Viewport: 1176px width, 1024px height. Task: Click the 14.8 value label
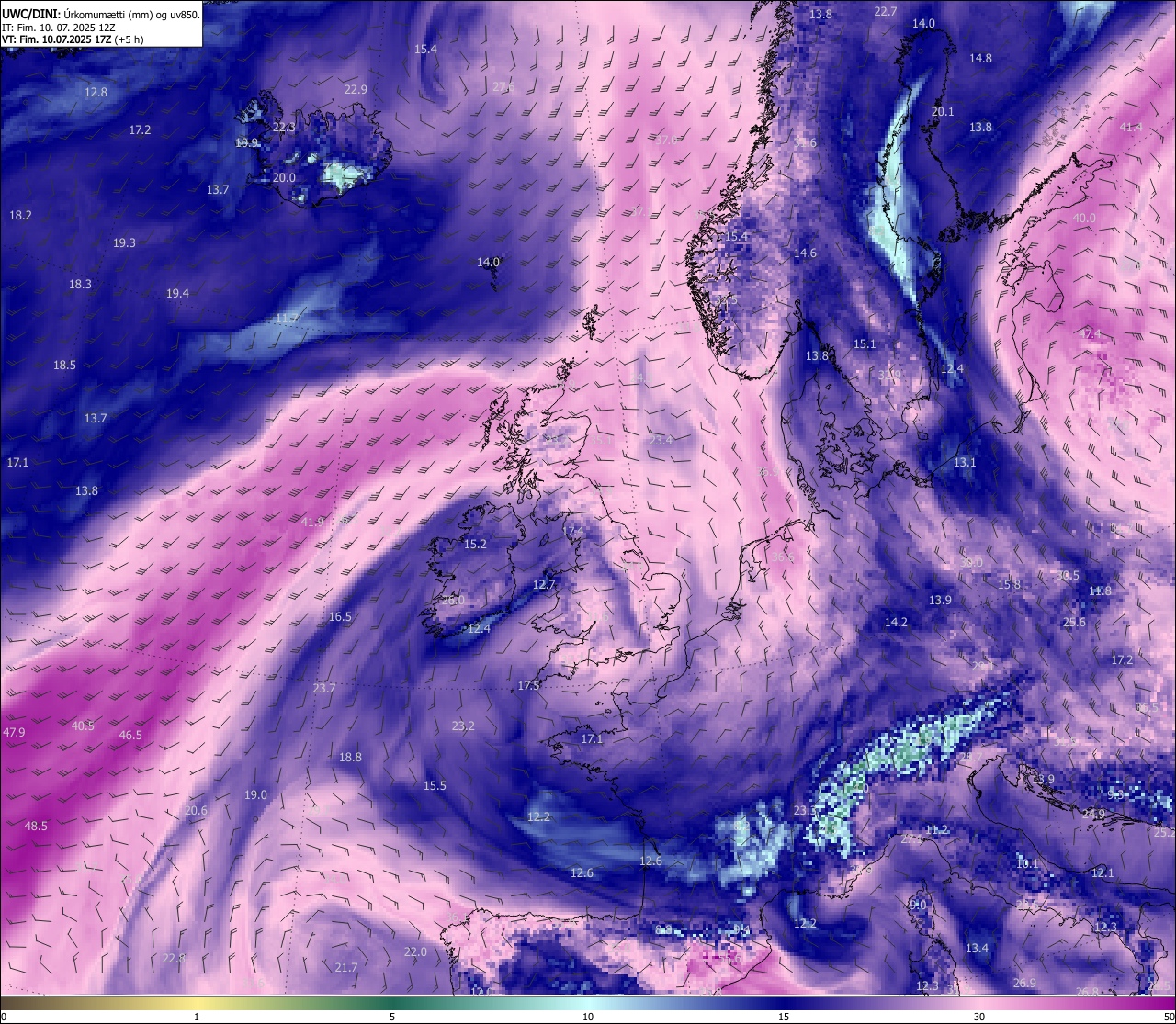pos(980,59)
